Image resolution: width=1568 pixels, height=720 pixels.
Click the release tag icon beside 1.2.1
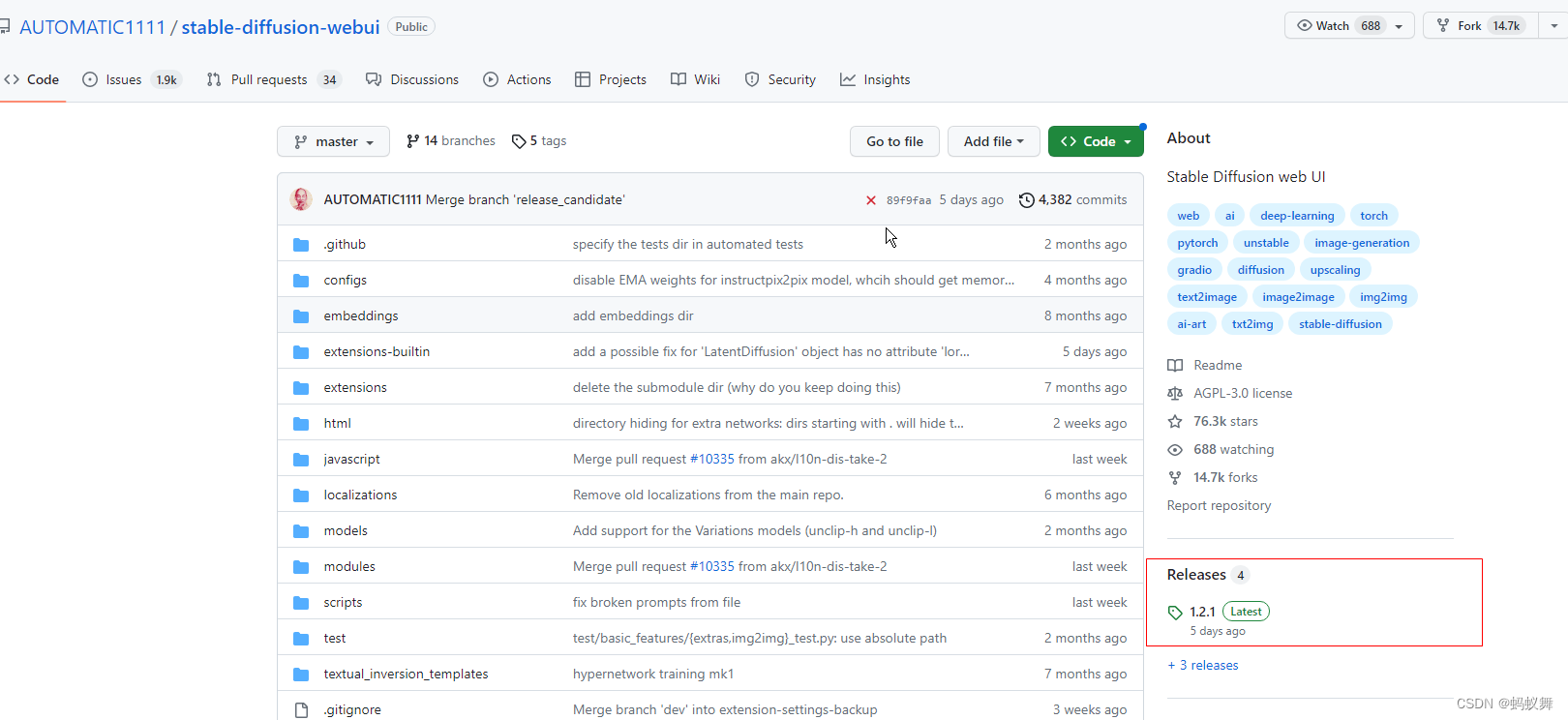click(x=1175, y=613)
